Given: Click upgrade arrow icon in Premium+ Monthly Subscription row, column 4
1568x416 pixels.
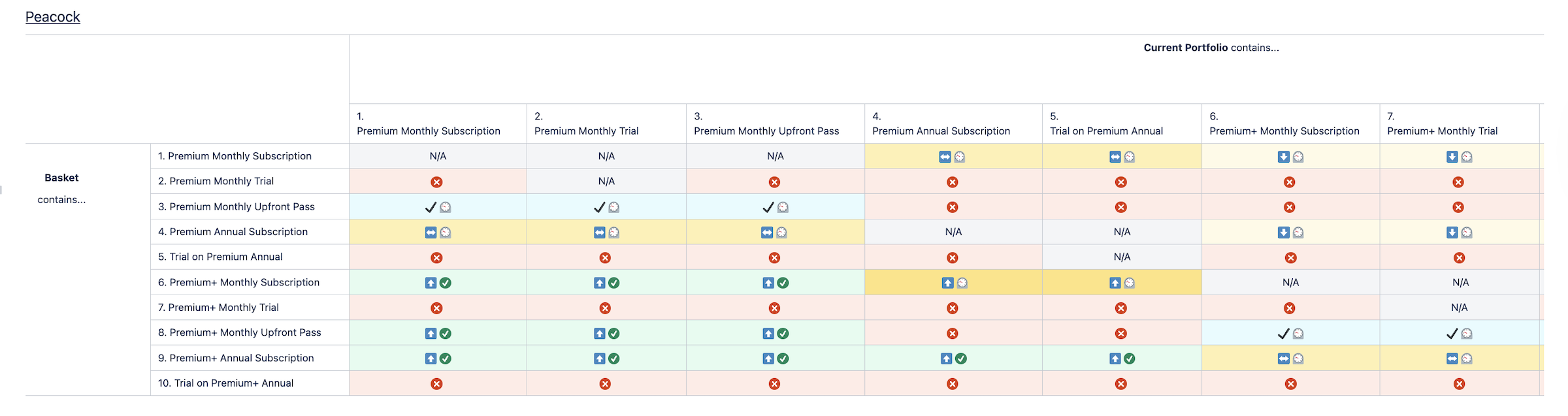Looking at the screenshot, I should point(948,283).
